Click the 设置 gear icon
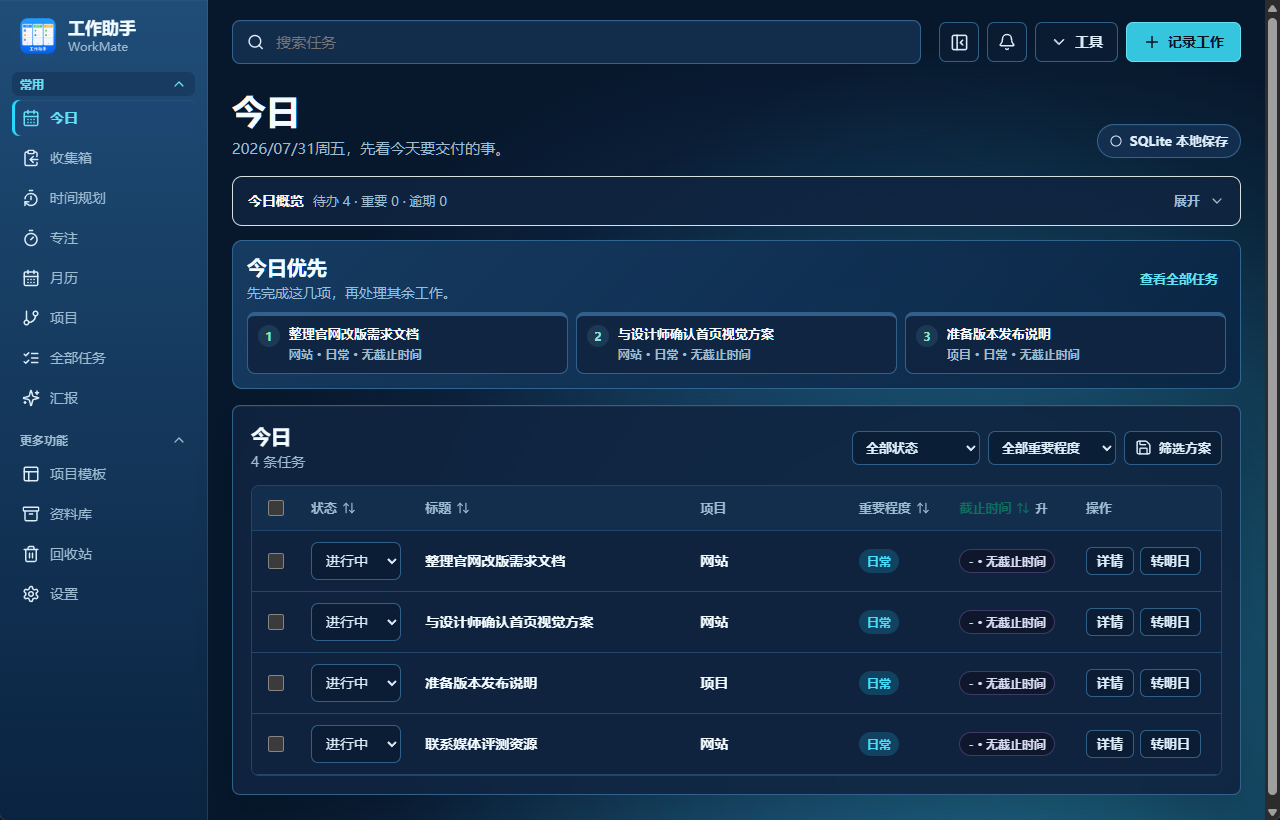This screenshot has height=820, width=1280. [x=31, y=594]
